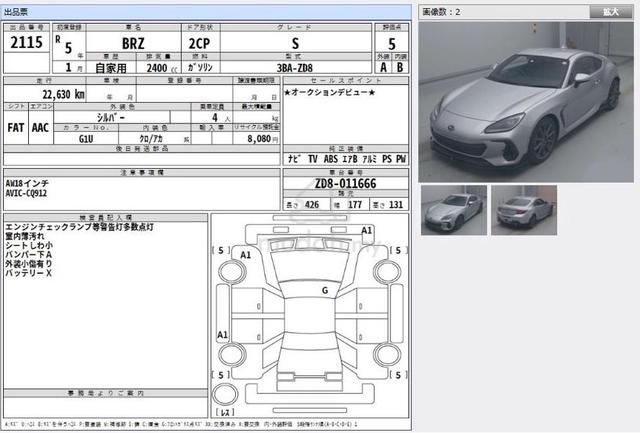Click the inspector note 室内薄汚れ
Screen dimensions: 640x433
[x=24, y=236]
